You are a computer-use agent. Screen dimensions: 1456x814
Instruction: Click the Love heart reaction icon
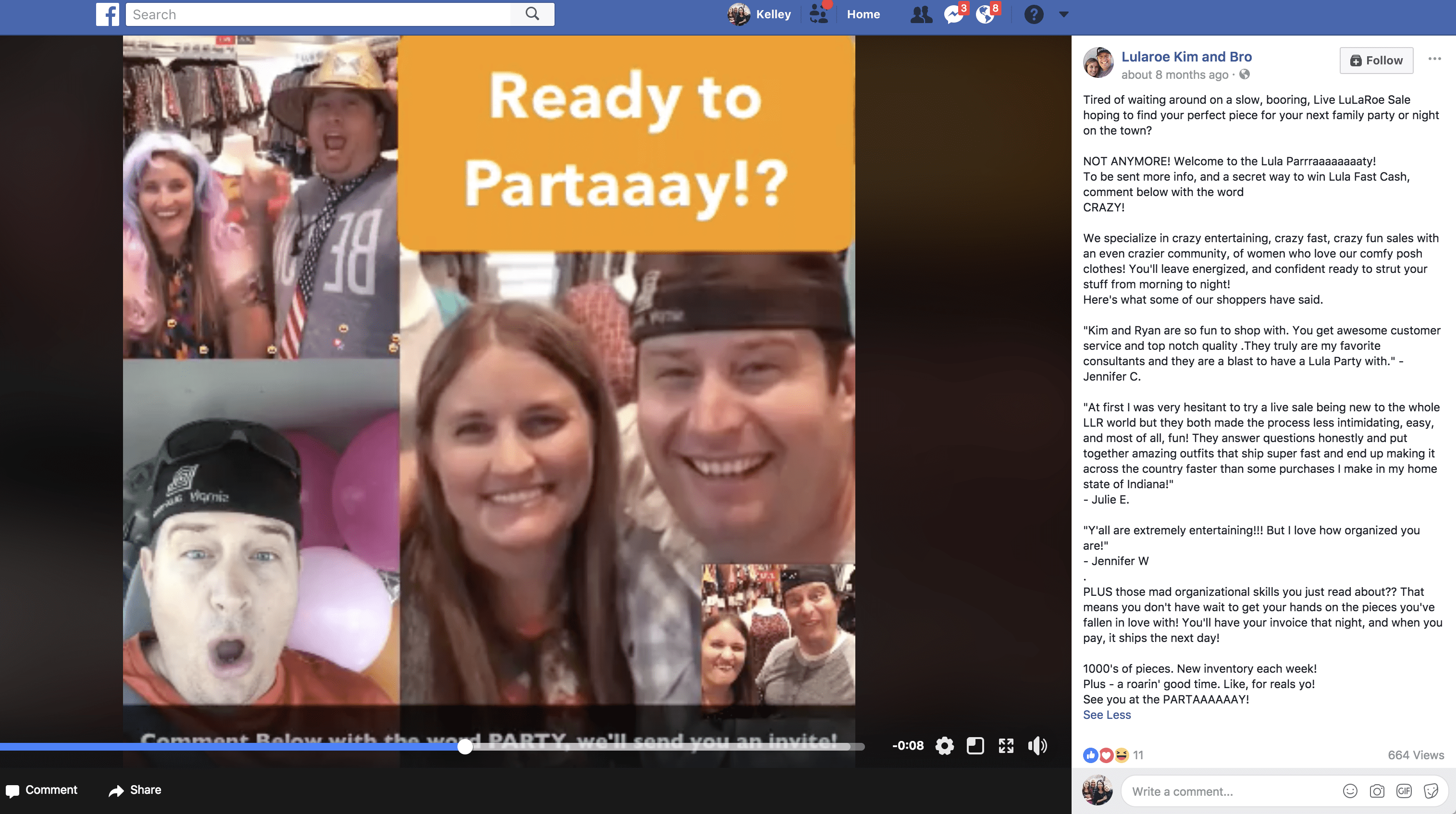pyautogui.click(x=1106, y=754)
